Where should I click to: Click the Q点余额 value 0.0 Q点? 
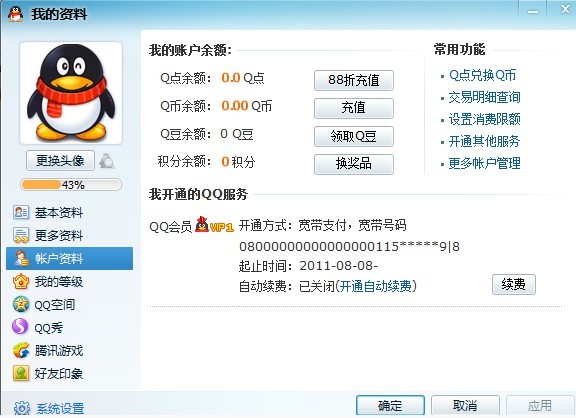(243, 78)
